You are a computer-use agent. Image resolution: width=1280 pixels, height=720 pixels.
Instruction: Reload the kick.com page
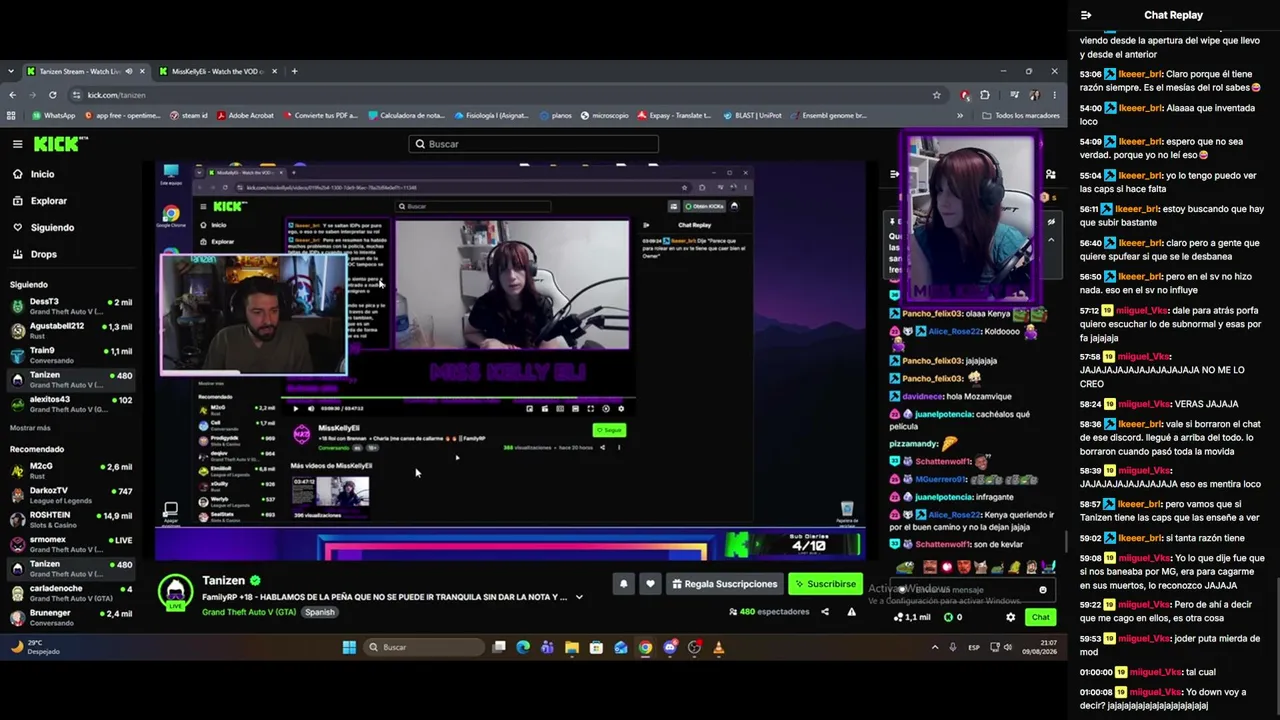click(54, 95)
